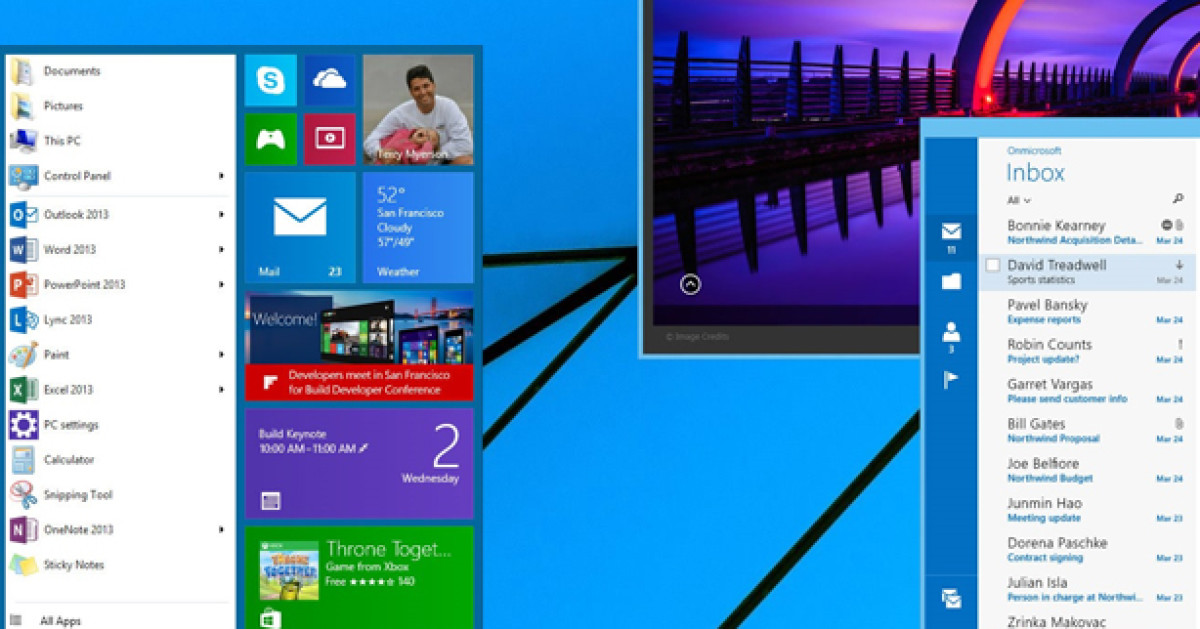1200x629 pixels.
Task: Click the download arrow on David Treadwell email
Action: point(1179,265)
